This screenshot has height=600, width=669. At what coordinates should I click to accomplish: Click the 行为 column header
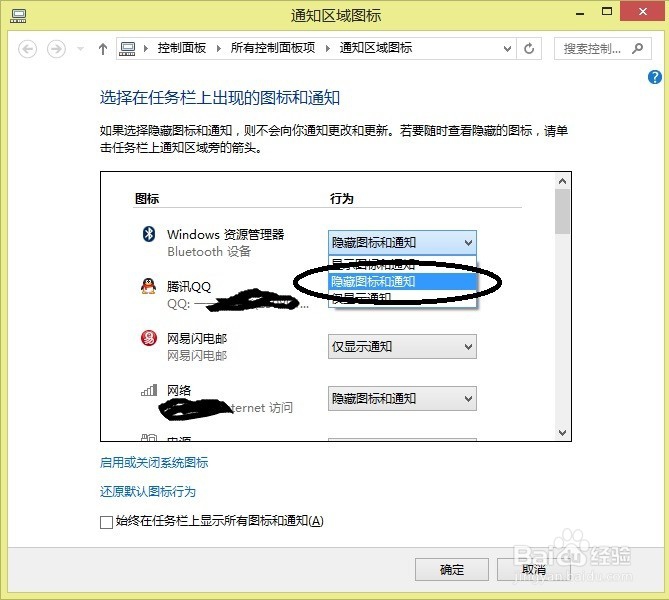(341, 198)
